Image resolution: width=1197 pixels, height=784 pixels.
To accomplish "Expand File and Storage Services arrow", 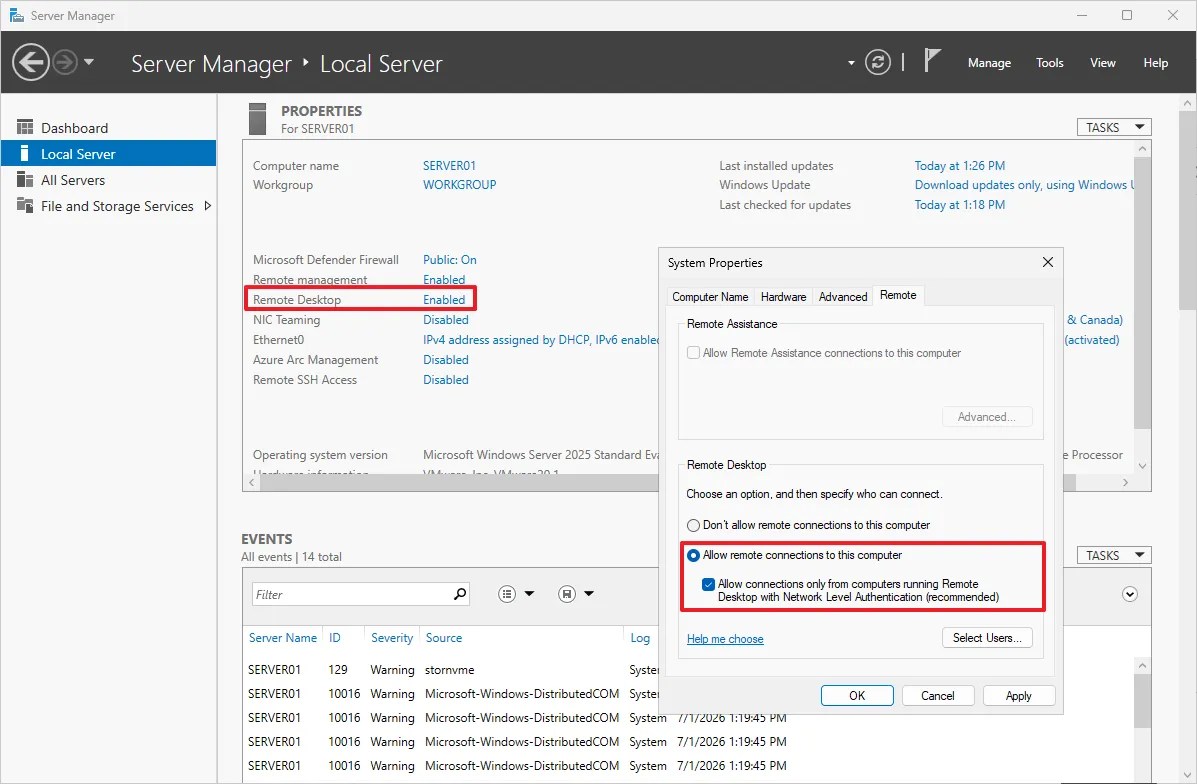I will [x=207, y=205].
